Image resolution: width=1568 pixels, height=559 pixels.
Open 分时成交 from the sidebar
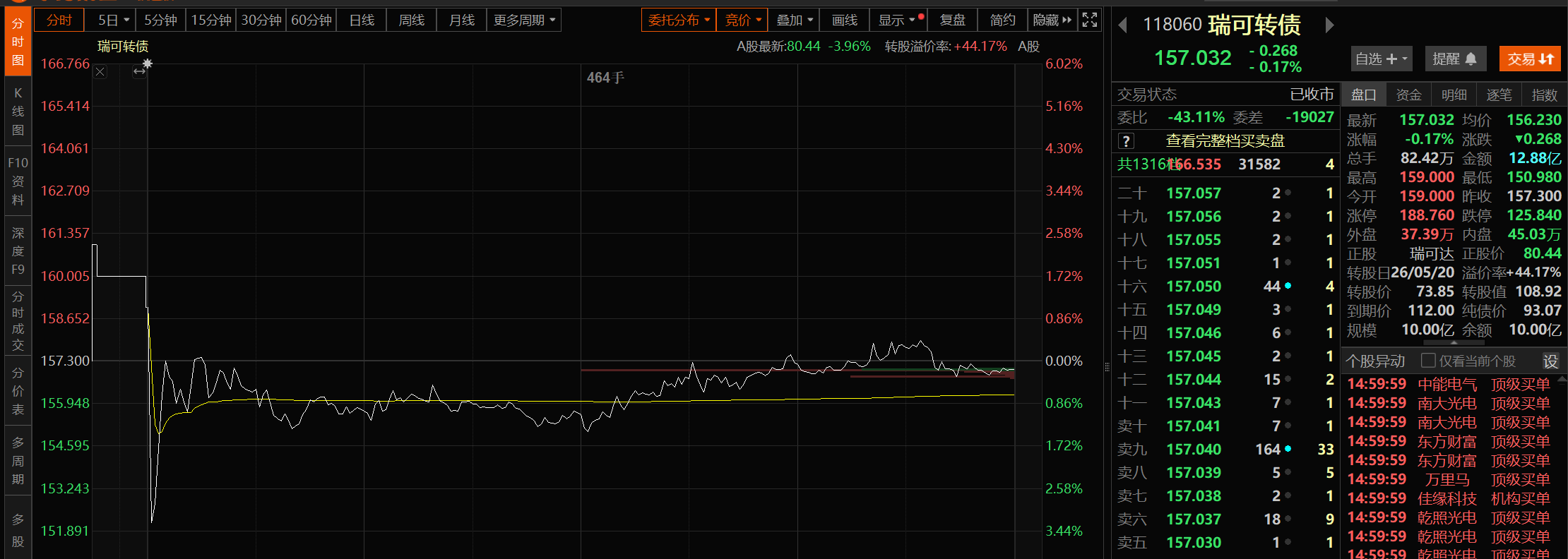coord(18,320)
